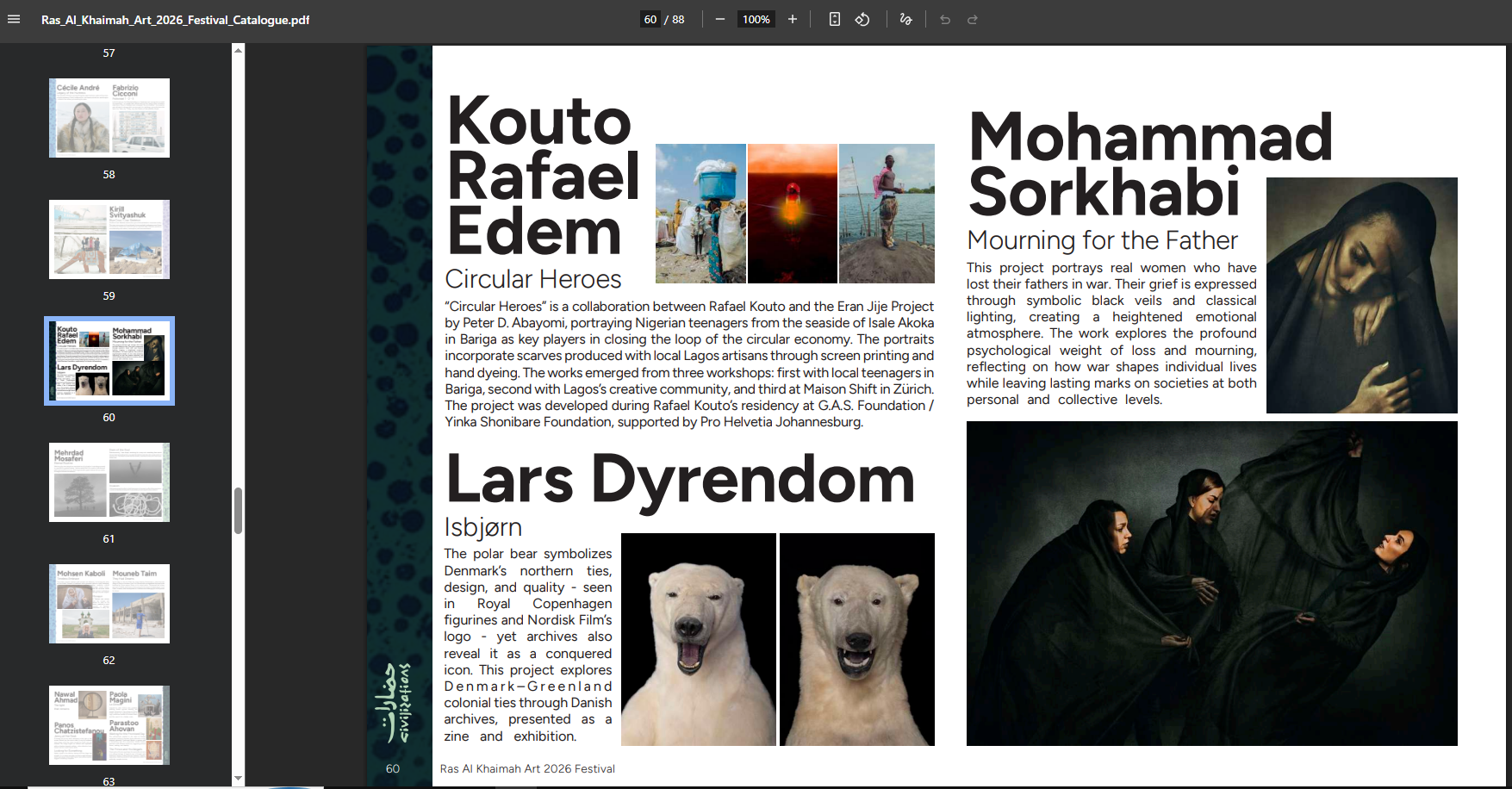Click the Mourning for the Father subtitle
The width and height of the screenshot is (1512, 789).
[x=1102, y=240]
